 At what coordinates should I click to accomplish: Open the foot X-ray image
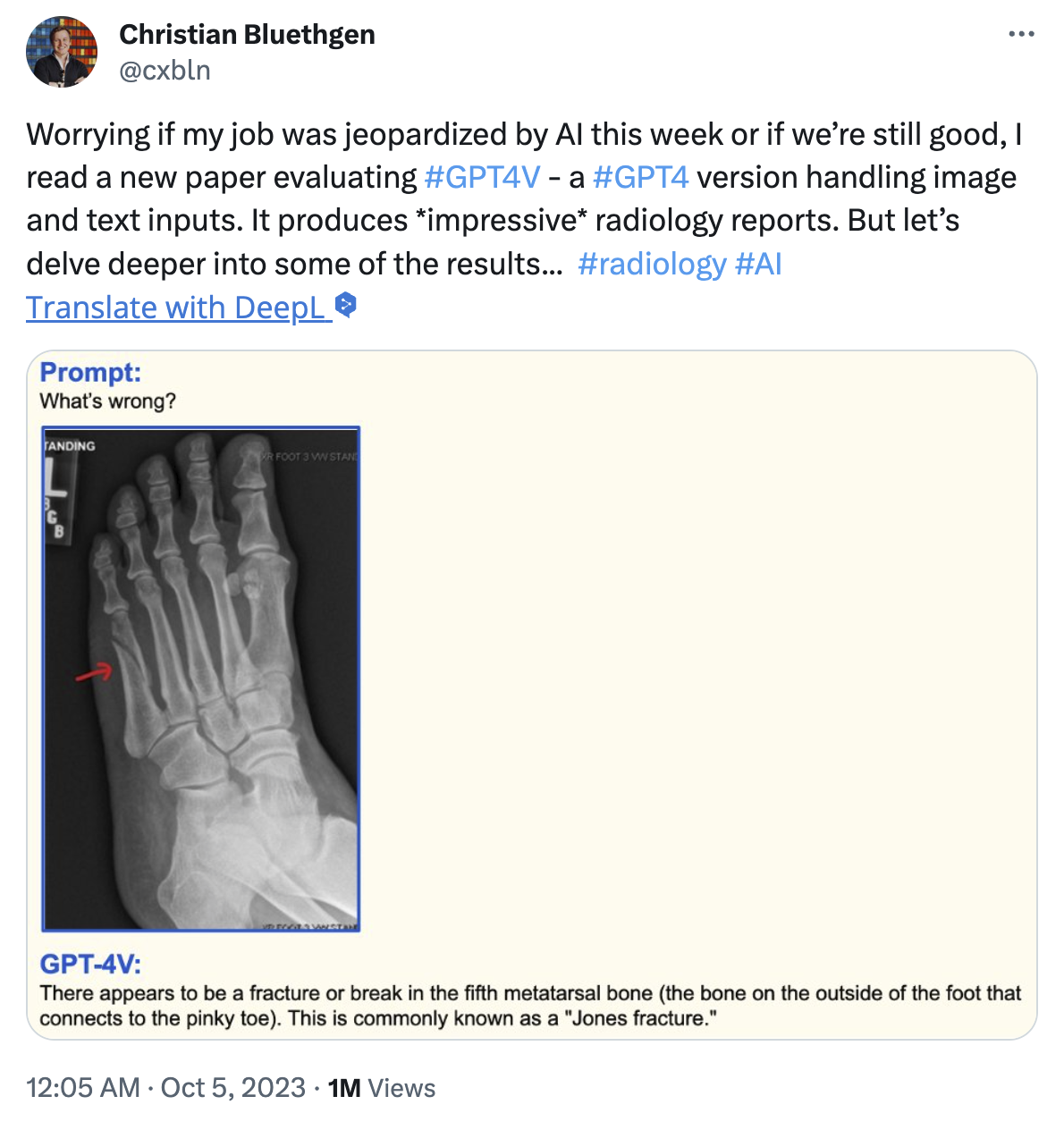201,679
